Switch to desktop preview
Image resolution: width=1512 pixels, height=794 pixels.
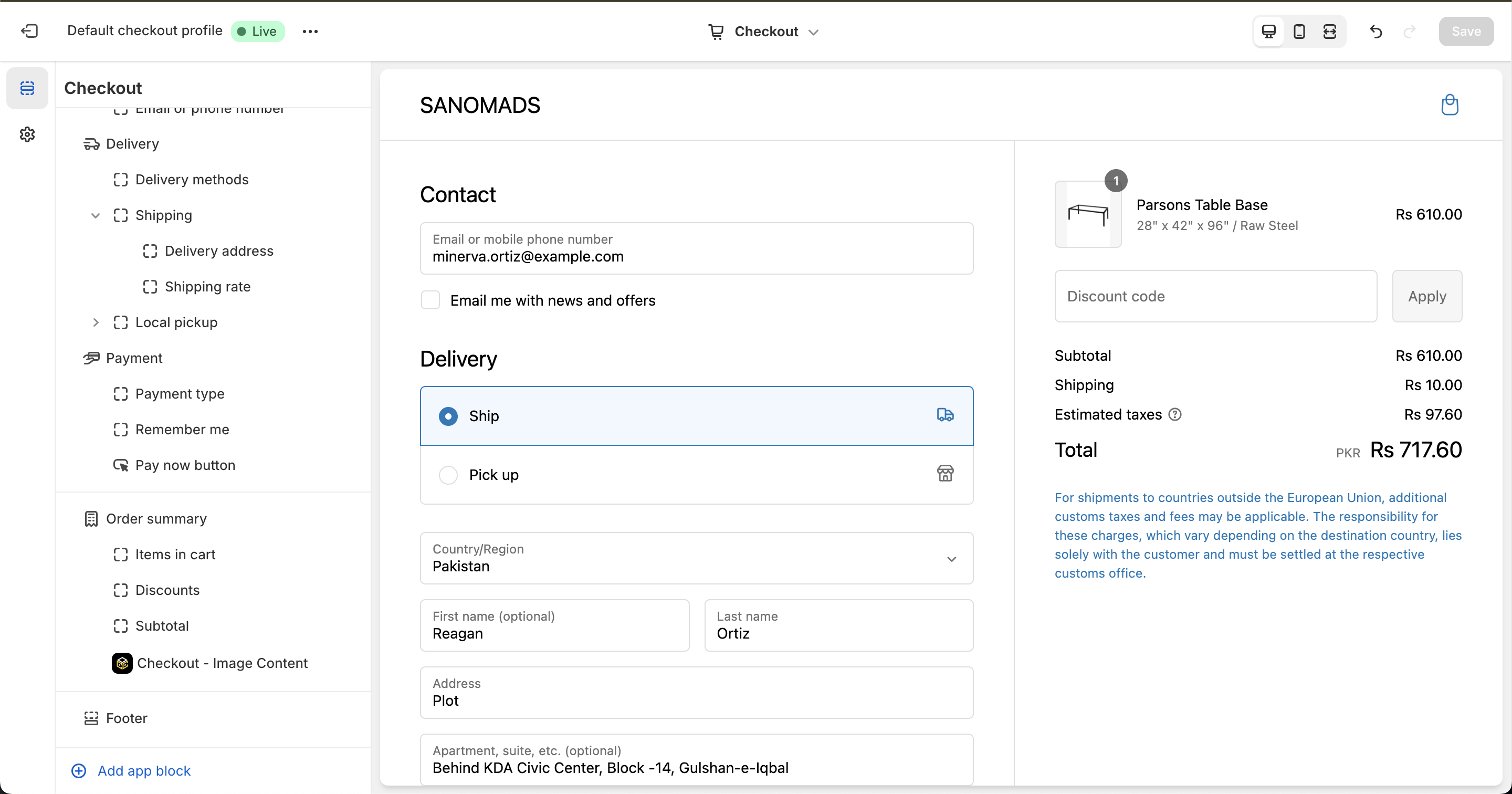click(1268, 31)
